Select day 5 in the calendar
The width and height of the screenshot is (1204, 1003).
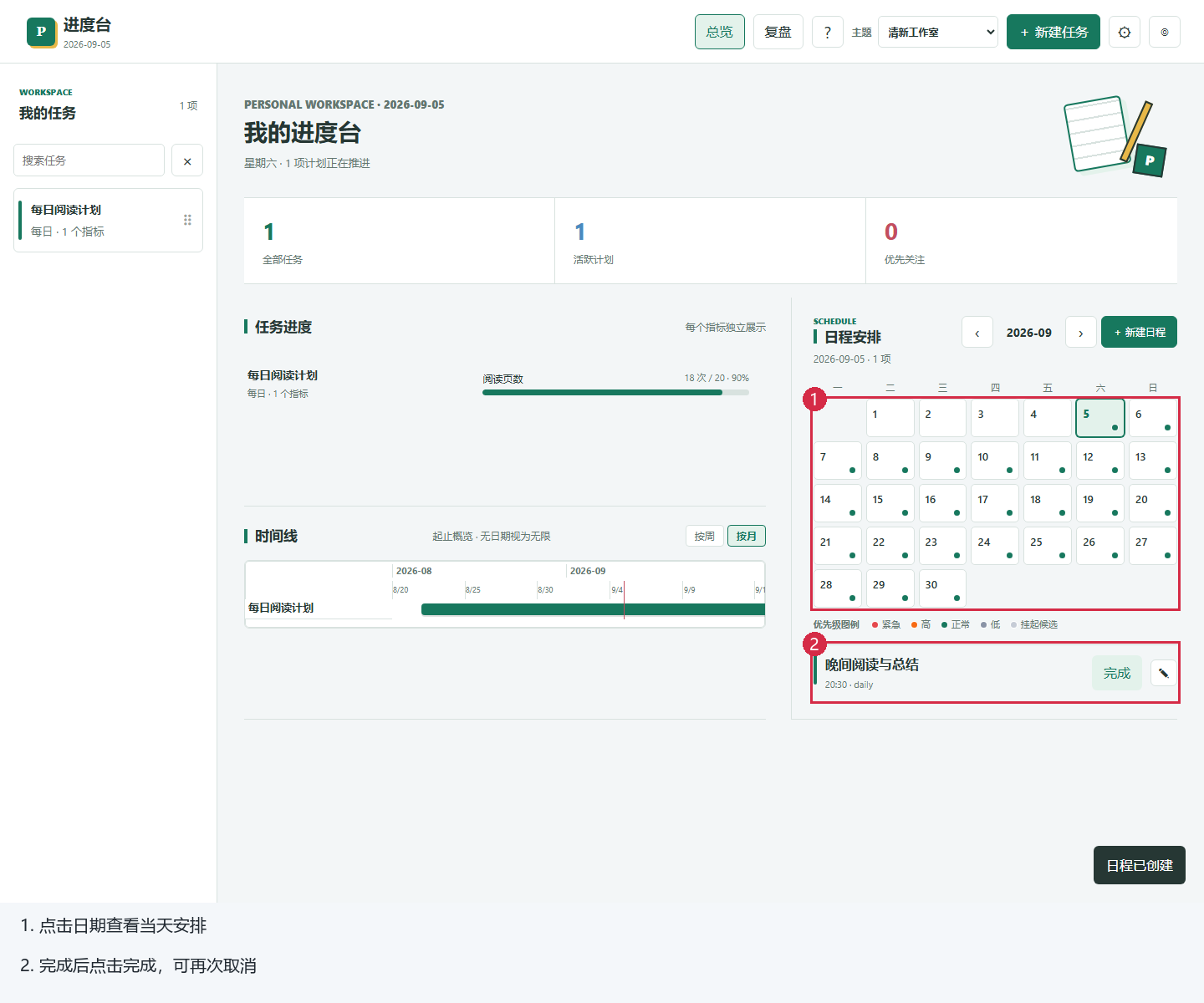coord(1100,418)
